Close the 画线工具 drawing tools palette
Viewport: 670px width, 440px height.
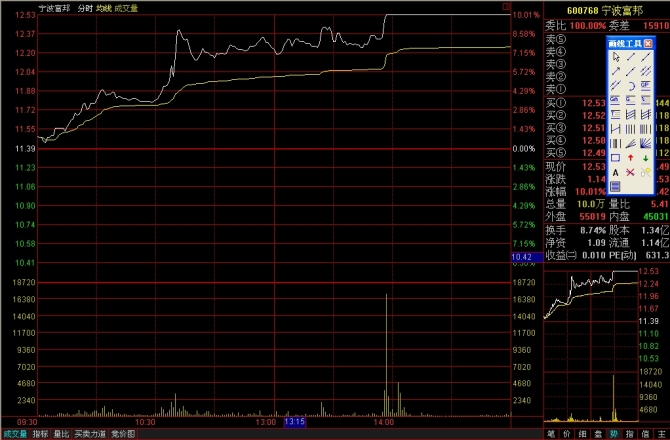click(647, 43)
